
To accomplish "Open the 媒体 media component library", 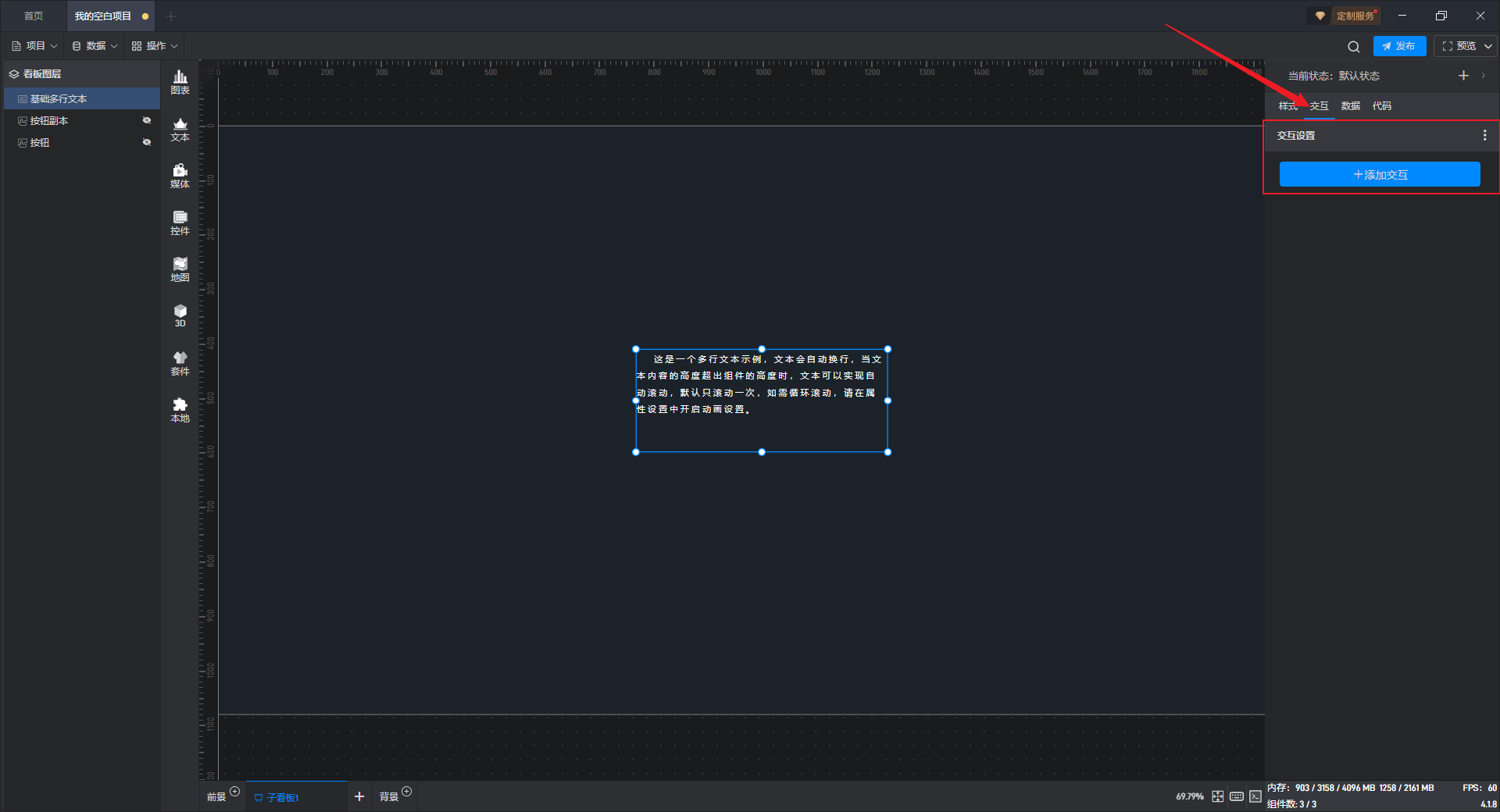I will pos(180,176).
